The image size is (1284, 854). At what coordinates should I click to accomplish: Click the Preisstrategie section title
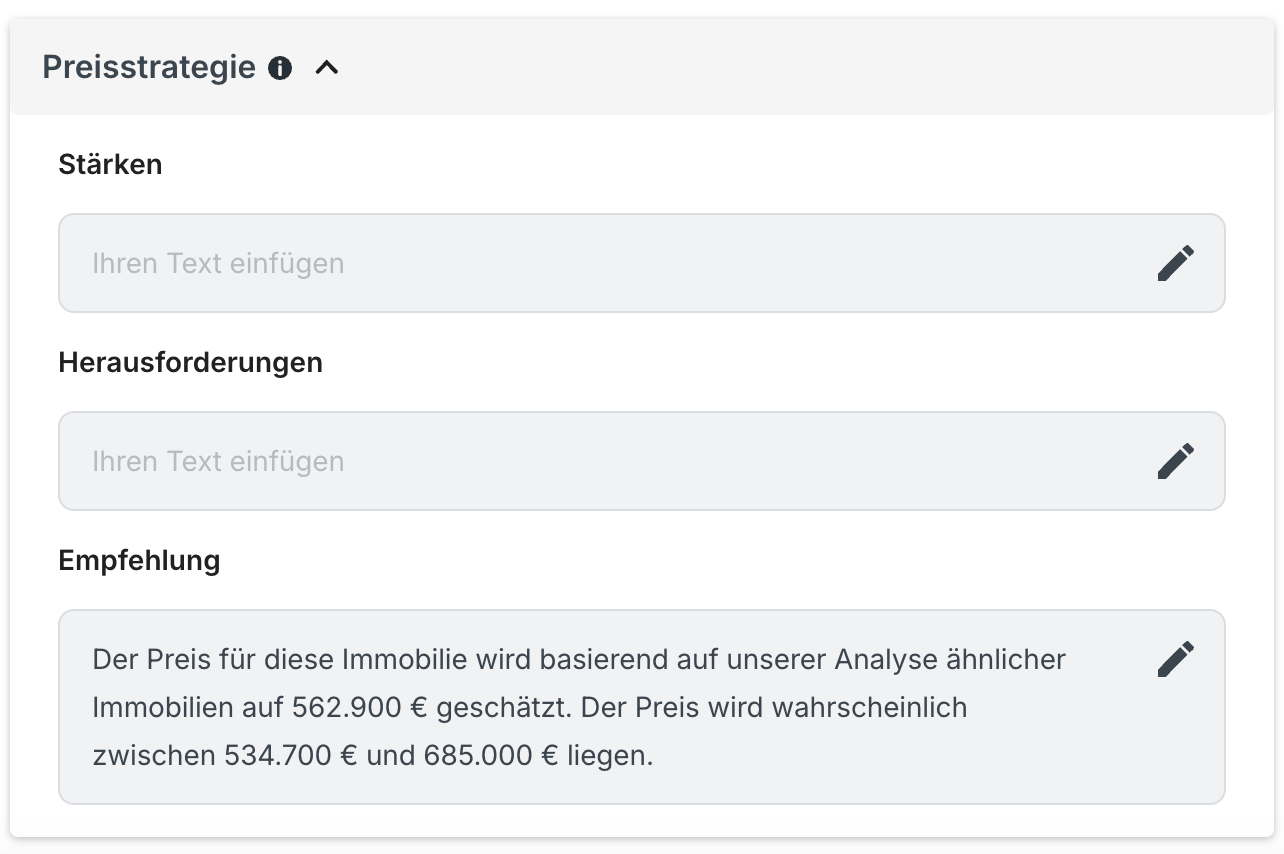[149, 68]
